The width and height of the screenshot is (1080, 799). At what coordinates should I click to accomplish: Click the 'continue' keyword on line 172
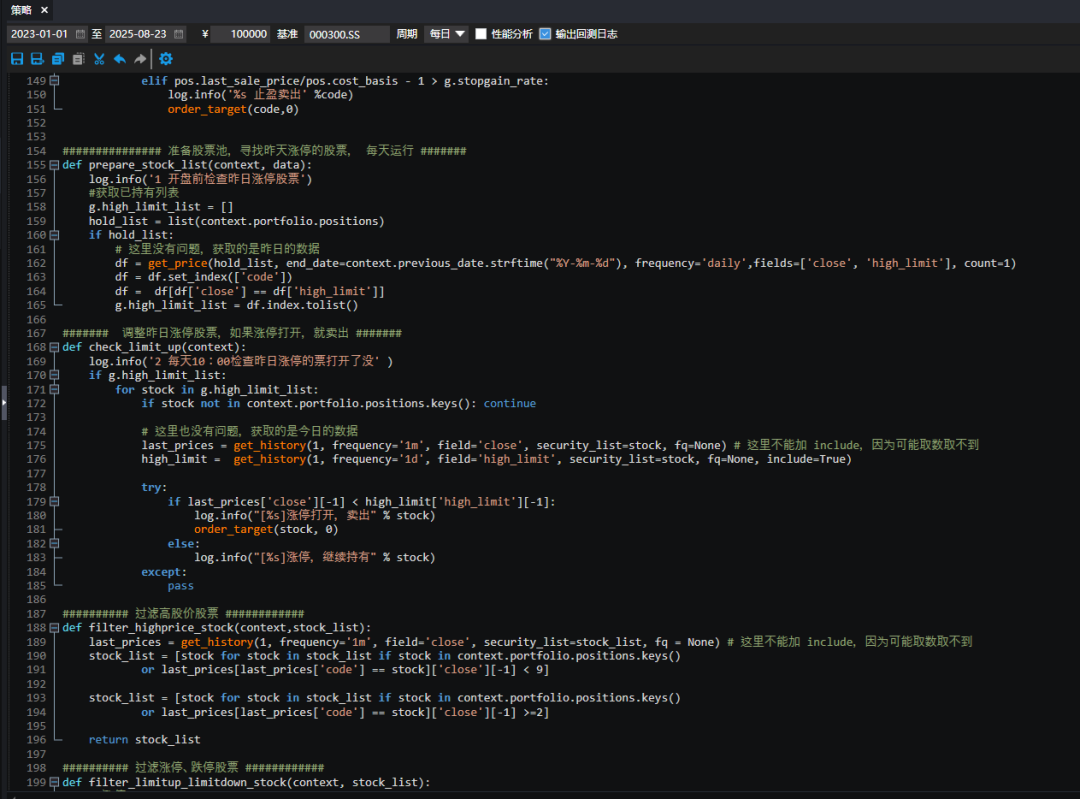[x=510, y=403]
